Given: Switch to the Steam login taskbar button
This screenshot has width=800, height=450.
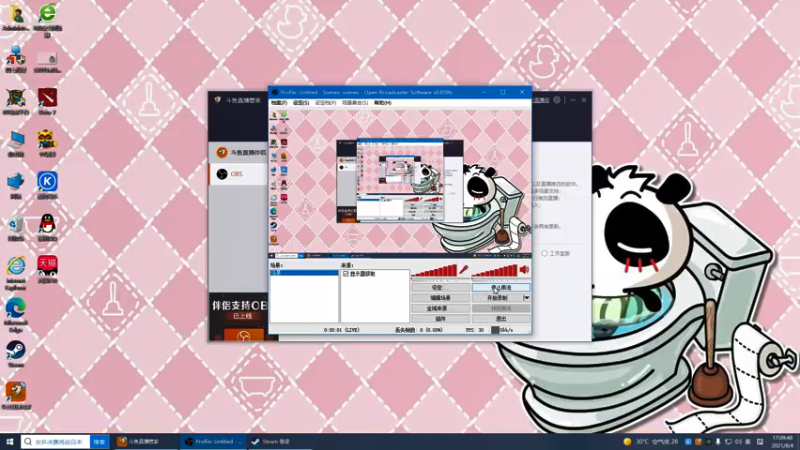Looking at the screenshot, I should [x=278, y=442].
